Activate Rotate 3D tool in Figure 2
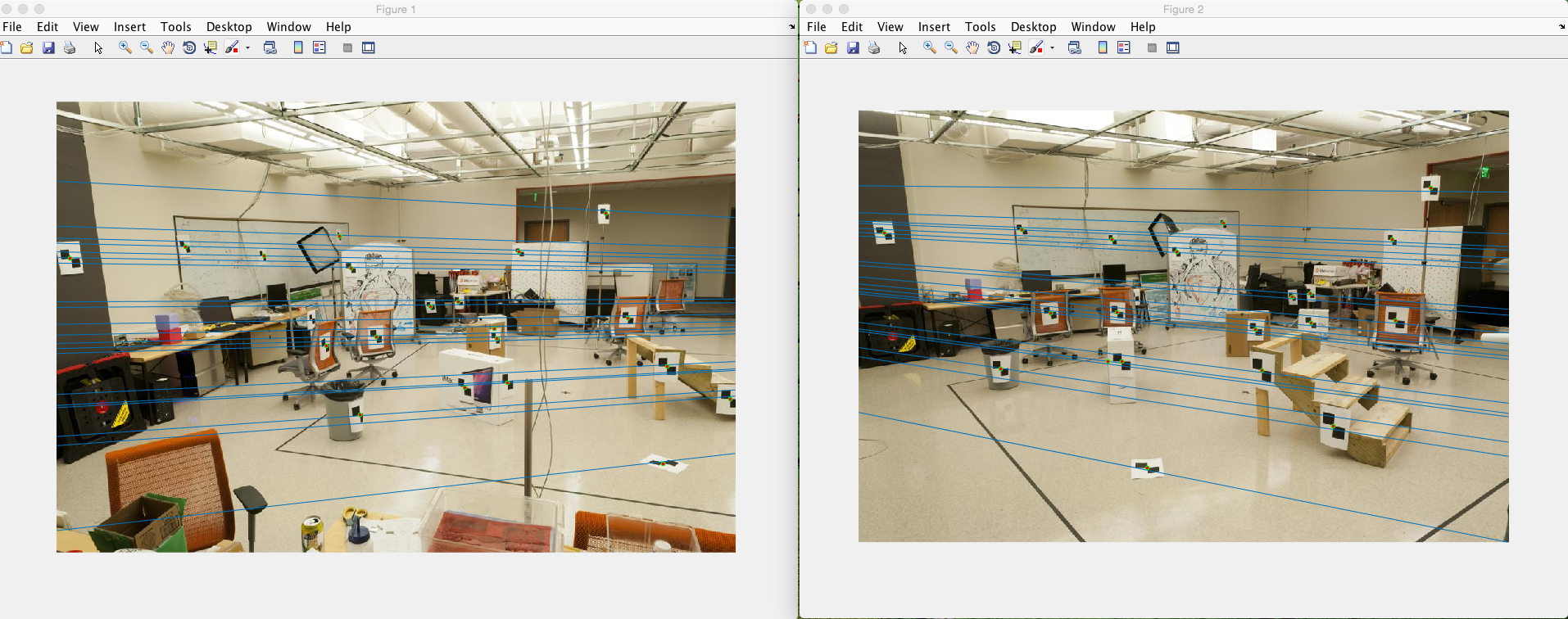Image resolution: width=1568 pixels, height=619 pixels. 994,47
